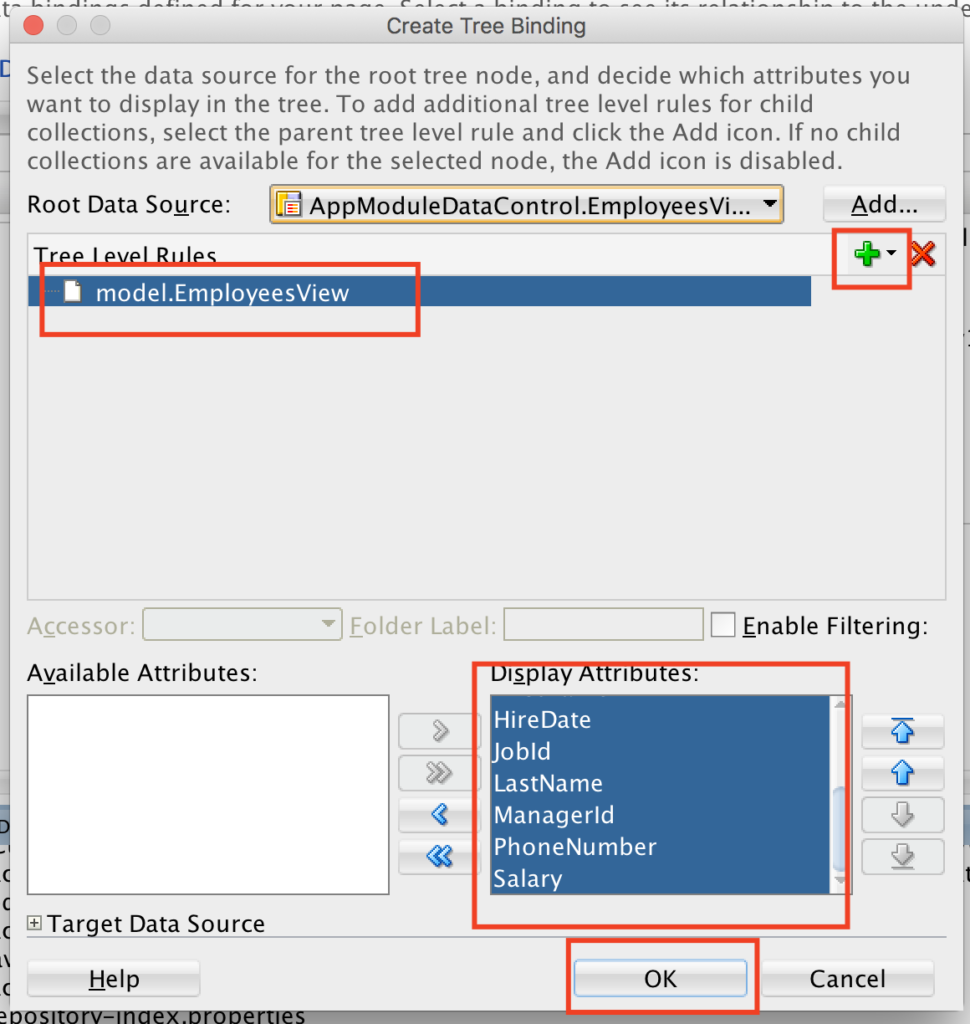Open Help for the dialog
The height and width of the screenshot is (1024, 970).
coord(112,978)
